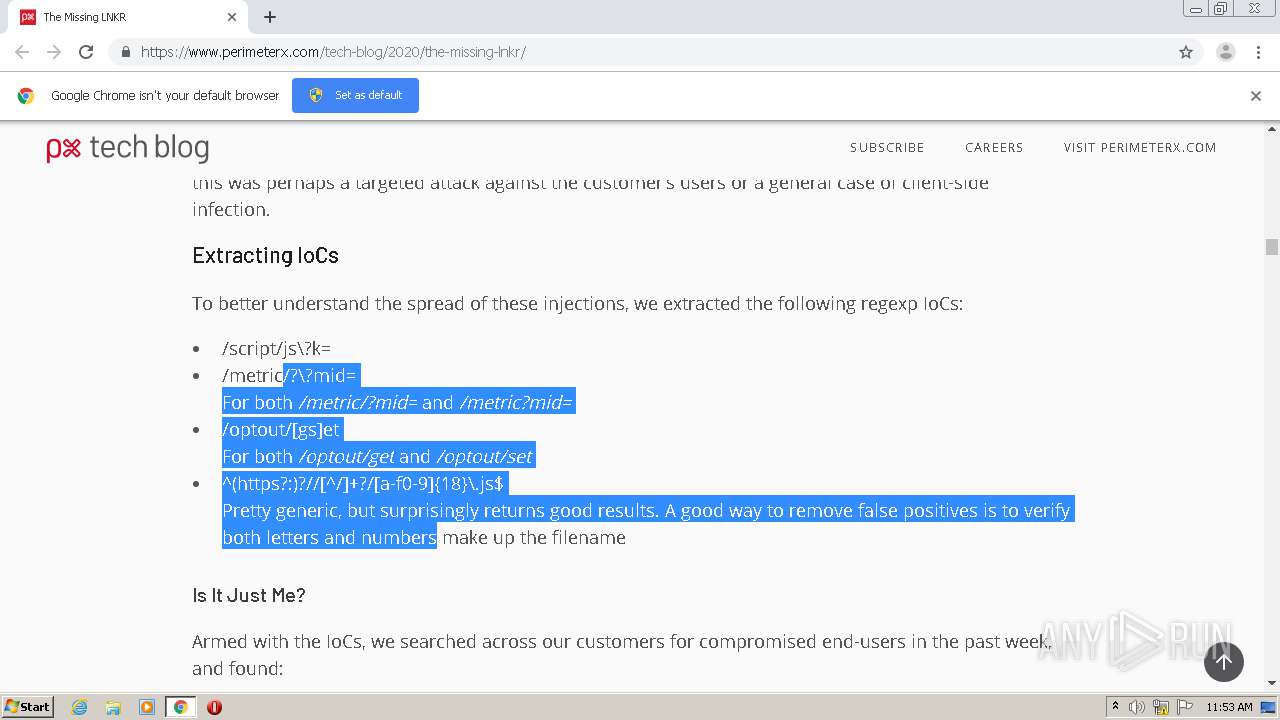Screen dimensions: 1280x720
Task: Click the /optout/[gs]et regex item
Action: pyautogui.click(x=281, y=429)
